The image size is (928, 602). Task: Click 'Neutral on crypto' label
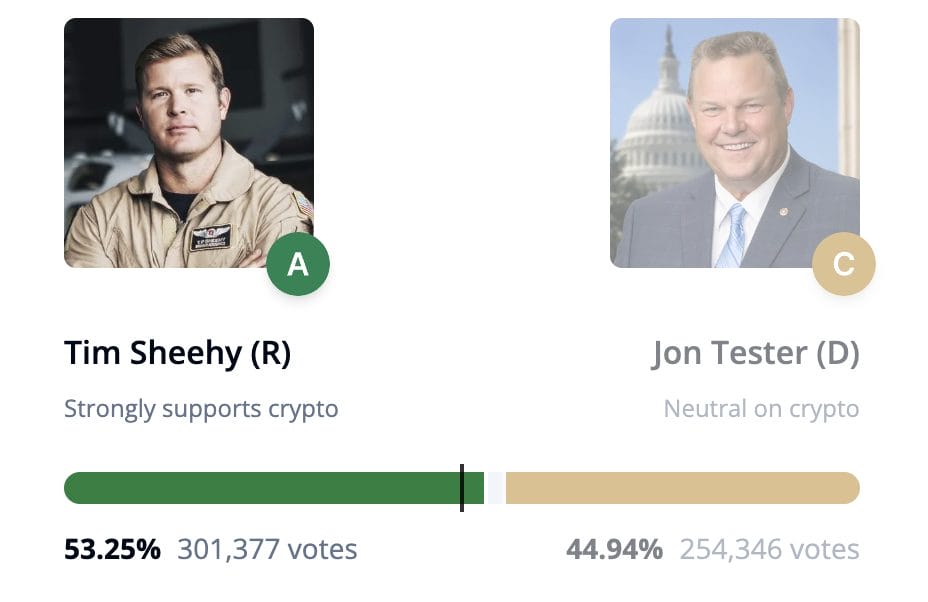[x=761, y=409]
